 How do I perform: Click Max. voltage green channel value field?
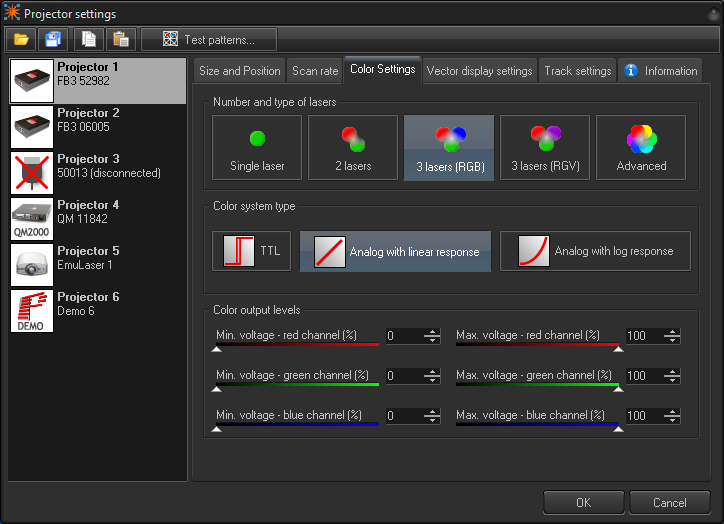pyautogui.click(x=645, y=376)
